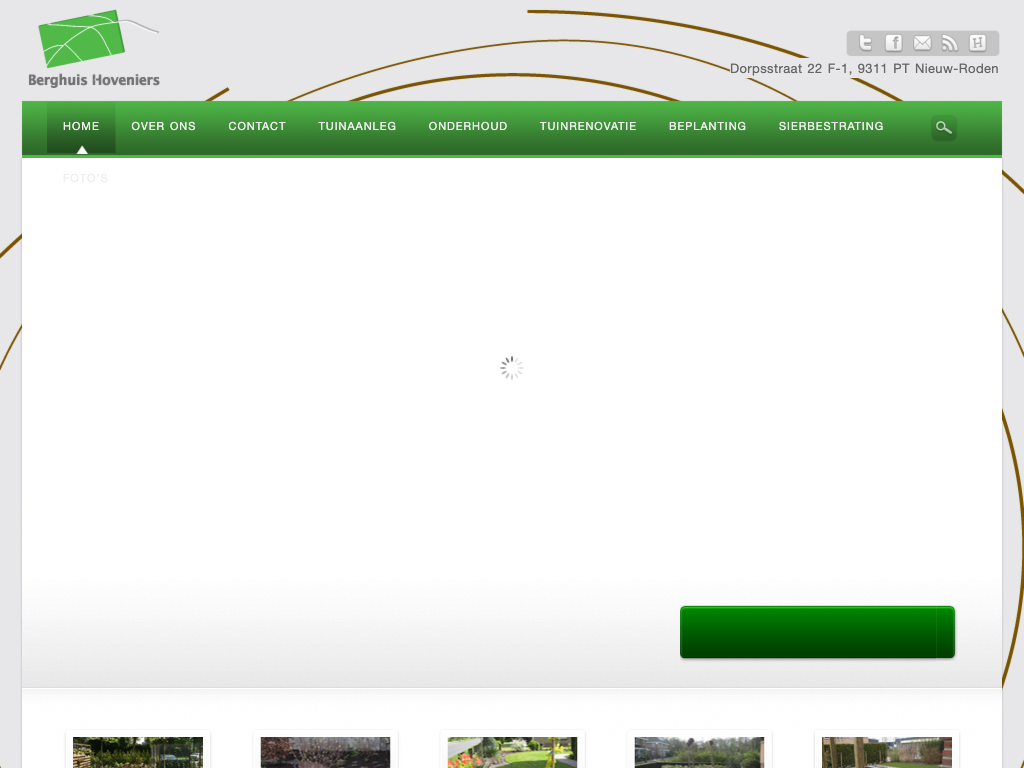1024x768 pixels.
Task: Select the Beplanting menu item
Action: [x=707, y=127]
